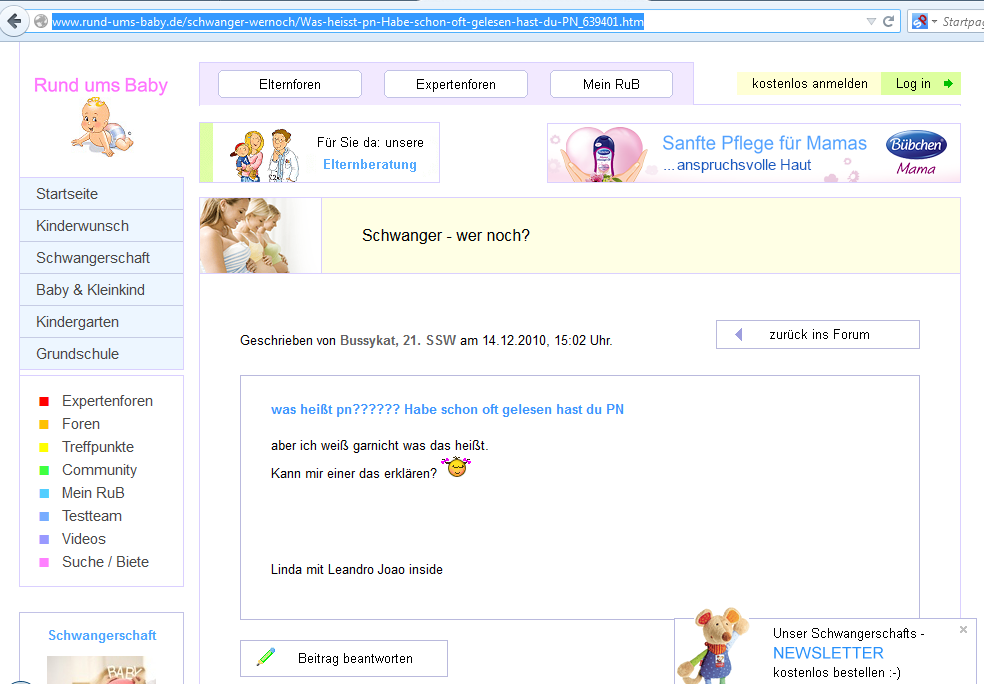
Task: Open the Mein RuB tab
Action: (x=611, y=84)
